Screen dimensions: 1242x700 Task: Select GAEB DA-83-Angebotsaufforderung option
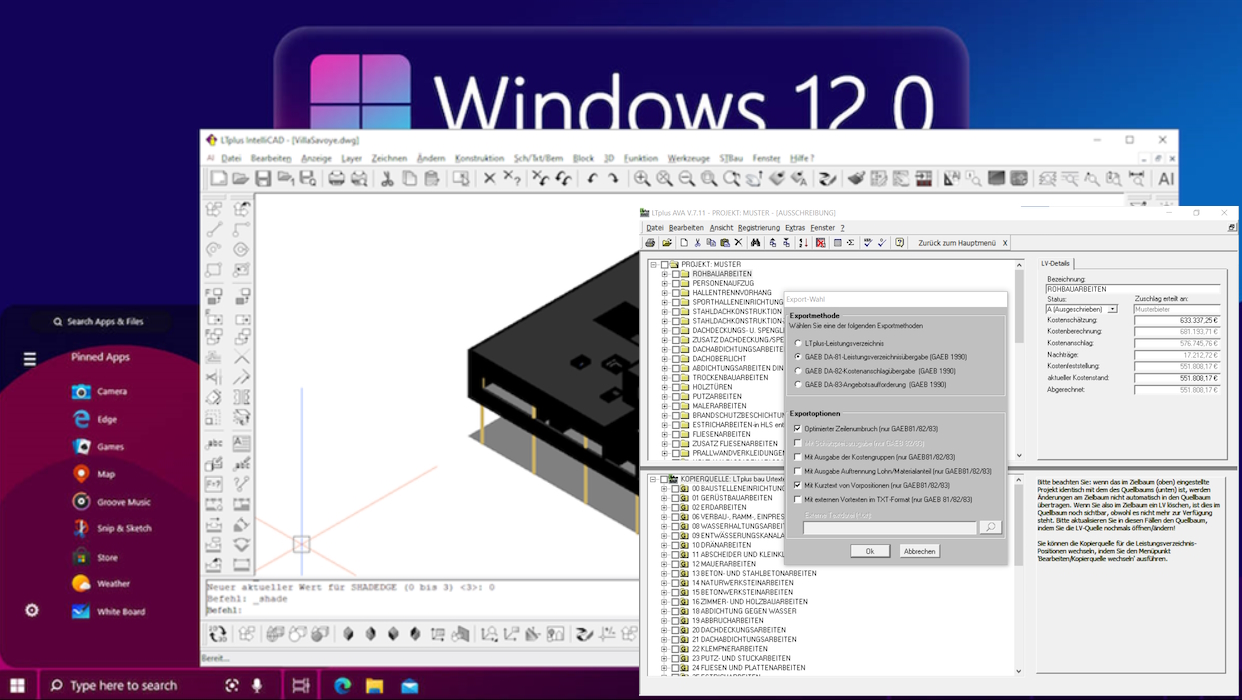tap(798, 385)
